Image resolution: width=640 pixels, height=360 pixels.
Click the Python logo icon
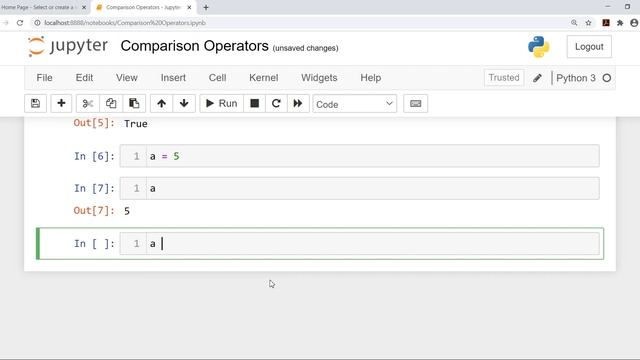tap(538, 47)
